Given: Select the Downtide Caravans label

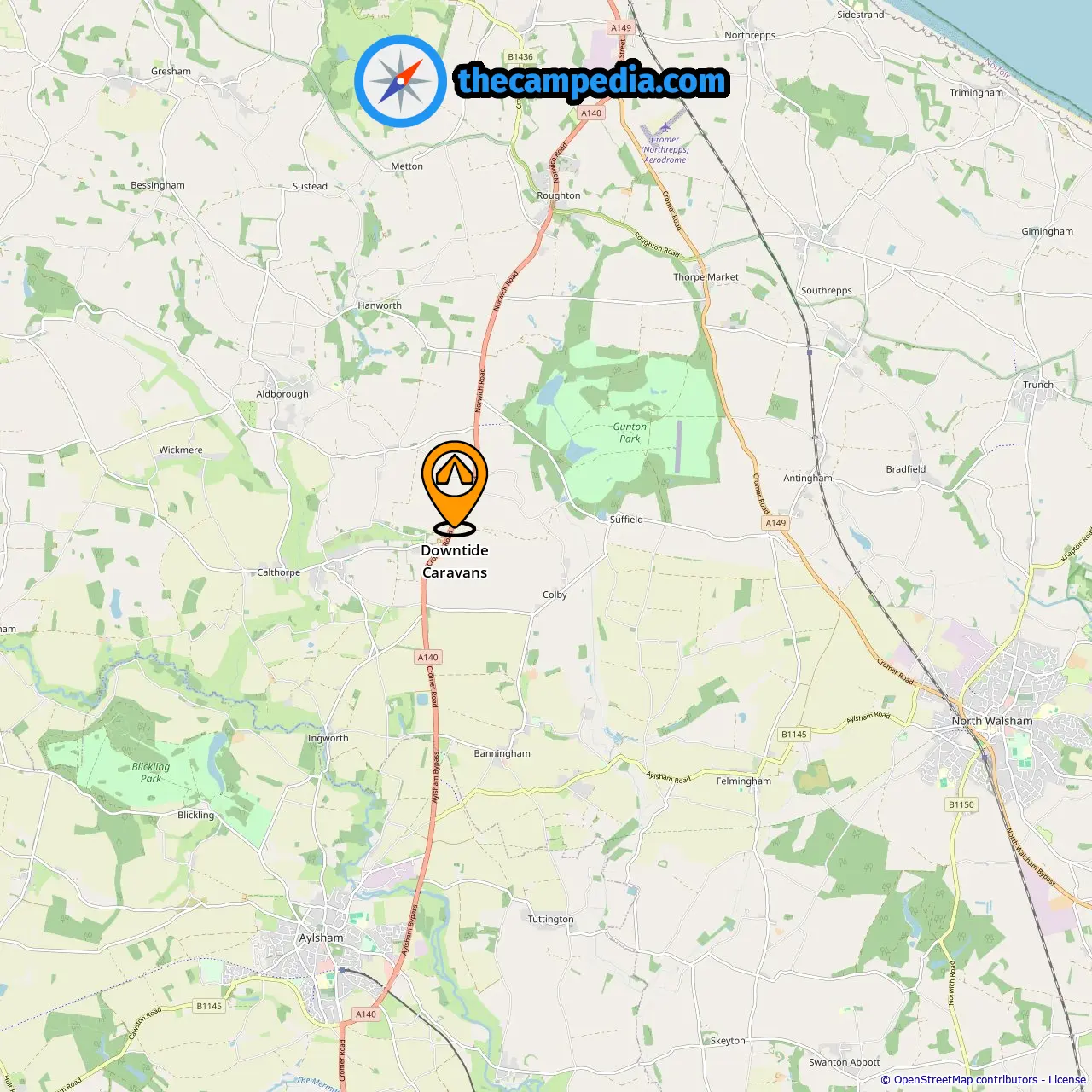Looking at the screenshot, I should (x=455, y=561).
